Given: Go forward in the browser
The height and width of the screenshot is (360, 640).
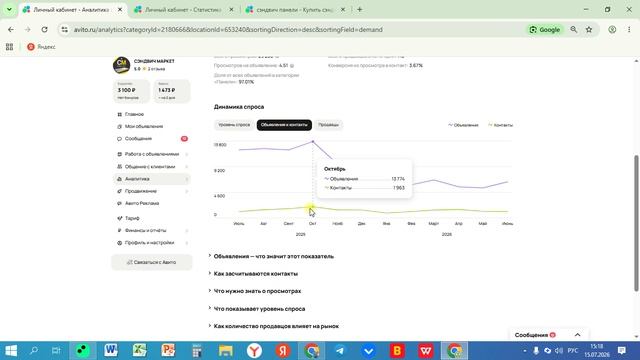Looking at the screenshot, I should 28,29.
